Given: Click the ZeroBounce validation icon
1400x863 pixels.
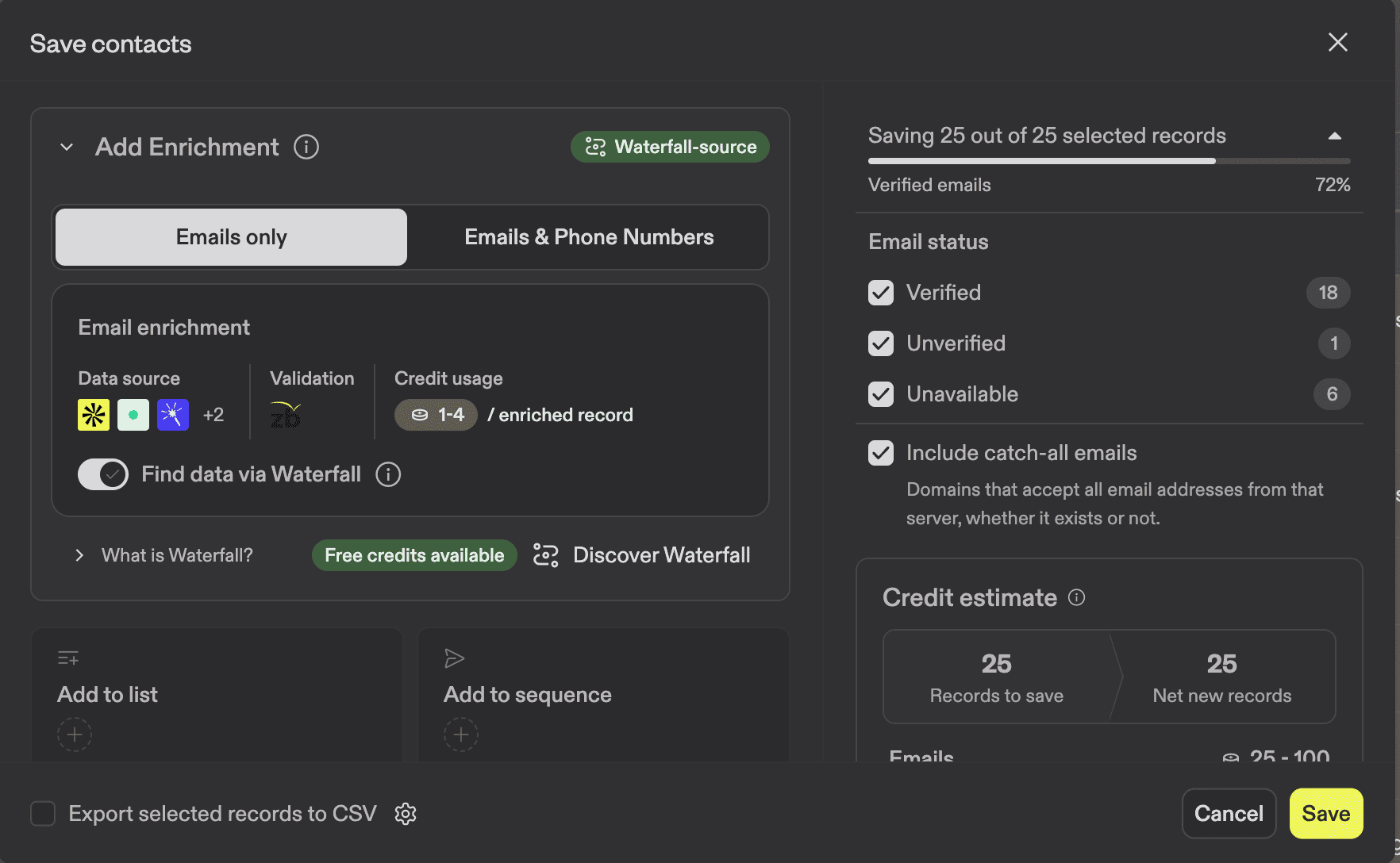Looking at the screenshot, I should 285,414.
